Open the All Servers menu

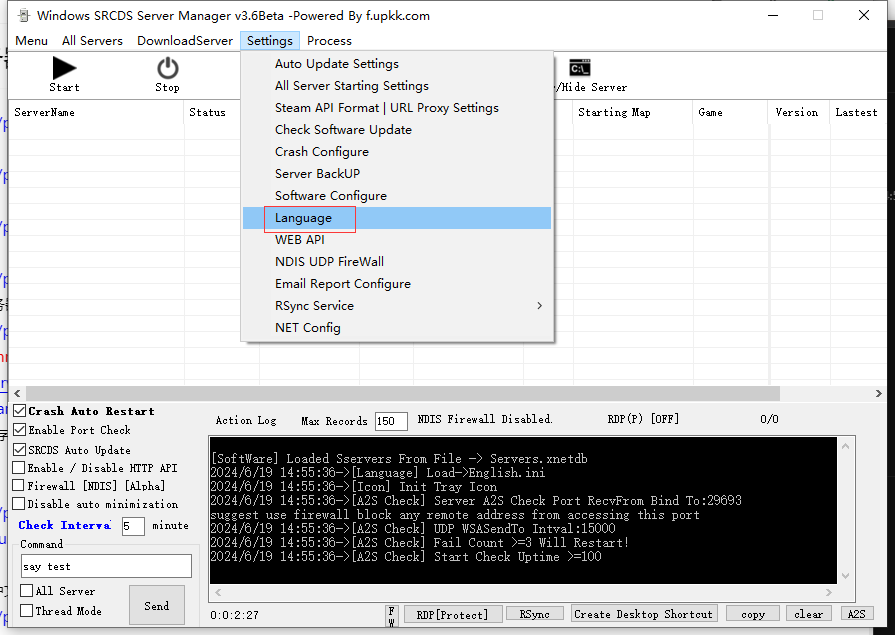pos(92,41)
